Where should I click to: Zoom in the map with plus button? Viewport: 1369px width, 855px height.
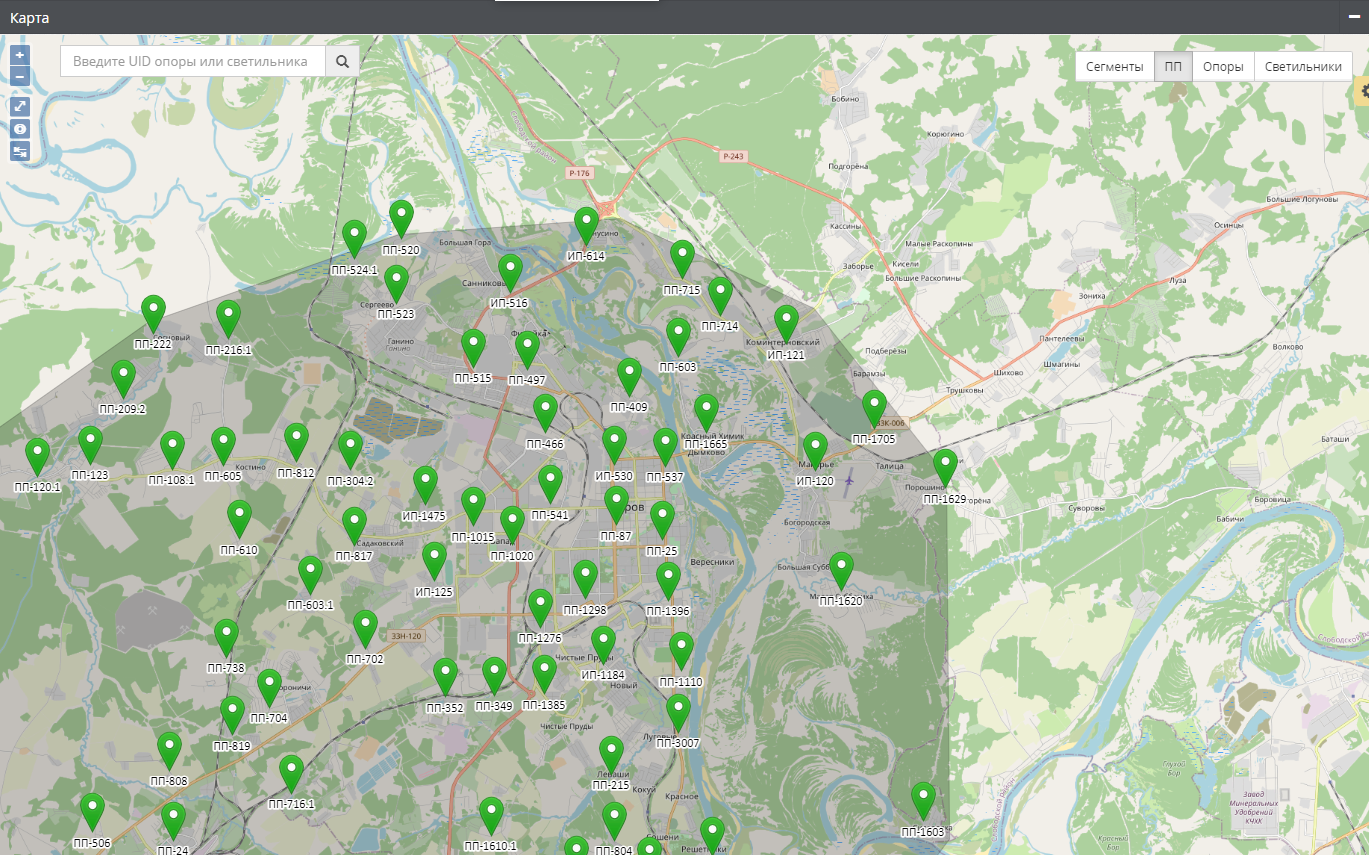20,55
